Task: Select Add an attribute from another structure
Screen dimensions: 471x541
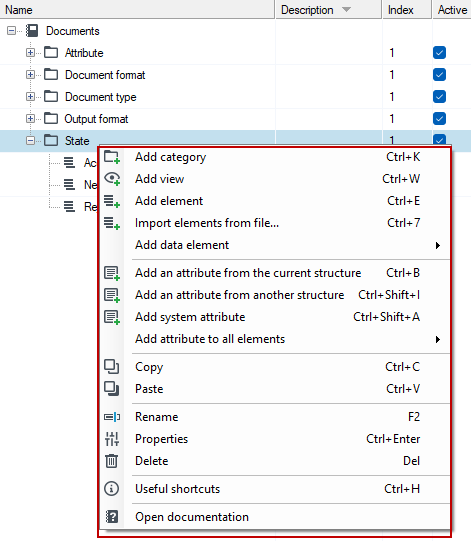Action: pos(275,295)
